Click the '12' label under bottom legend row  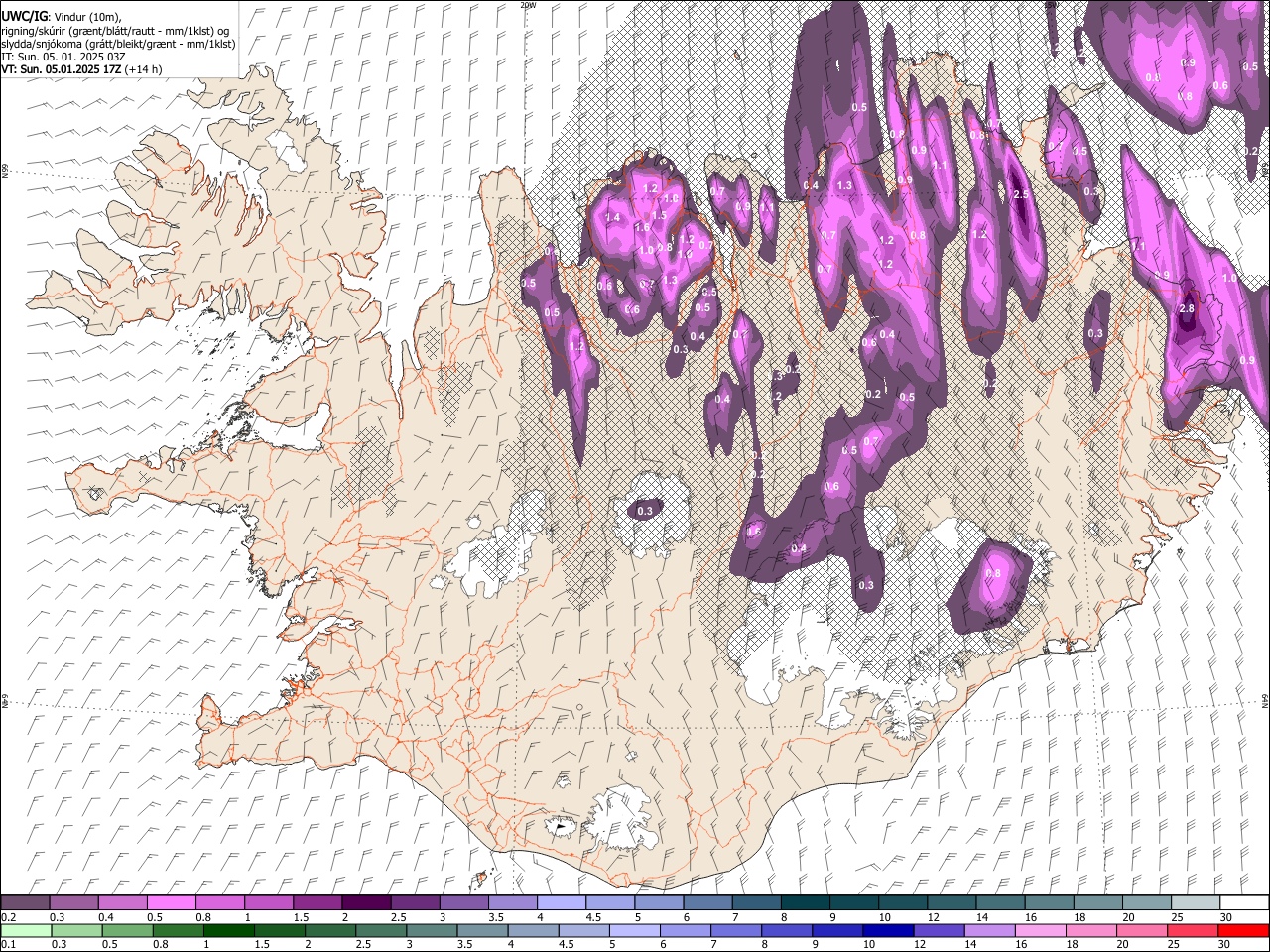click(918, 944)
